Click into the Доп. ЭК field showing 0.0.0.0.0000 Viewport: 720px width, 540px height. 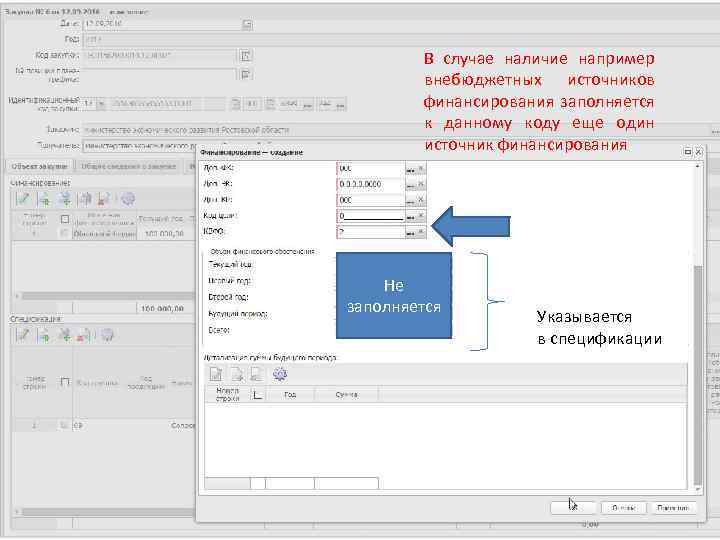(371, 184)
